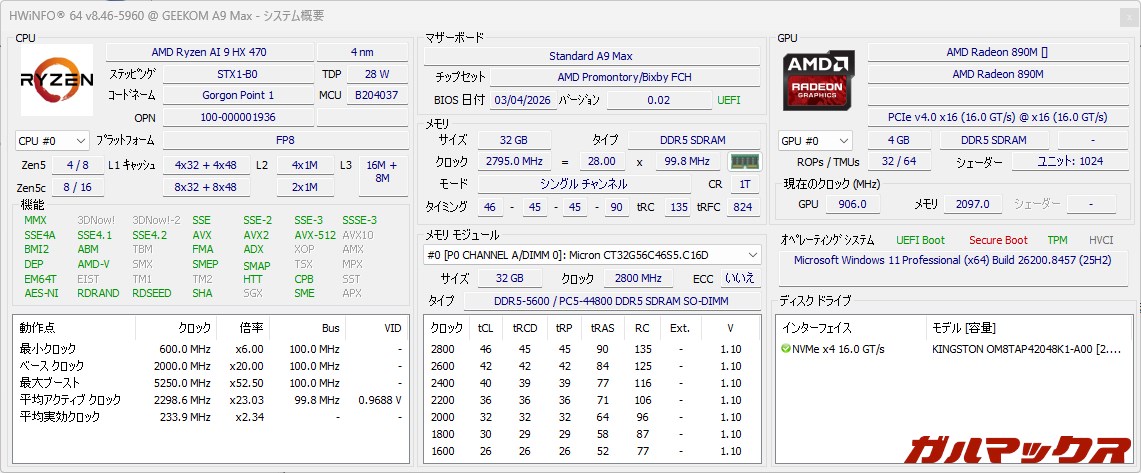Viewport: 1141px width, 473px height.
Task: Click the FP8 platform field
Action: tap(285, 140)
